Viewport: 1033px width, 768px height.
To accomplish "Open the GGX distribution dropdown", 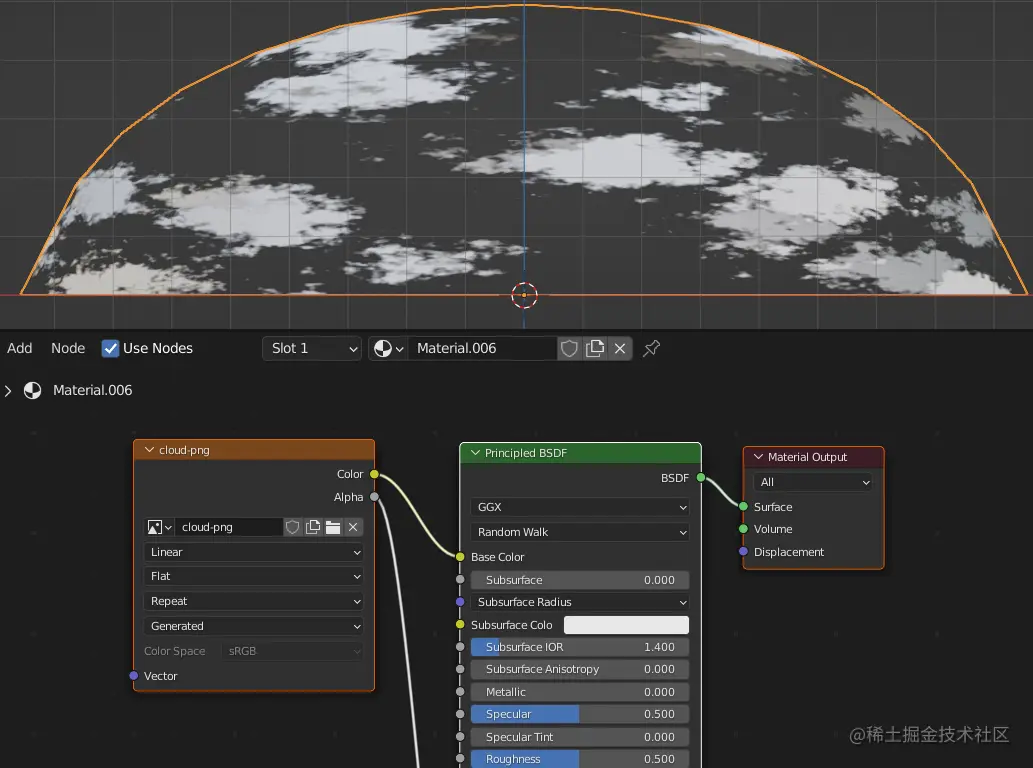I will (x=580, y=507).
